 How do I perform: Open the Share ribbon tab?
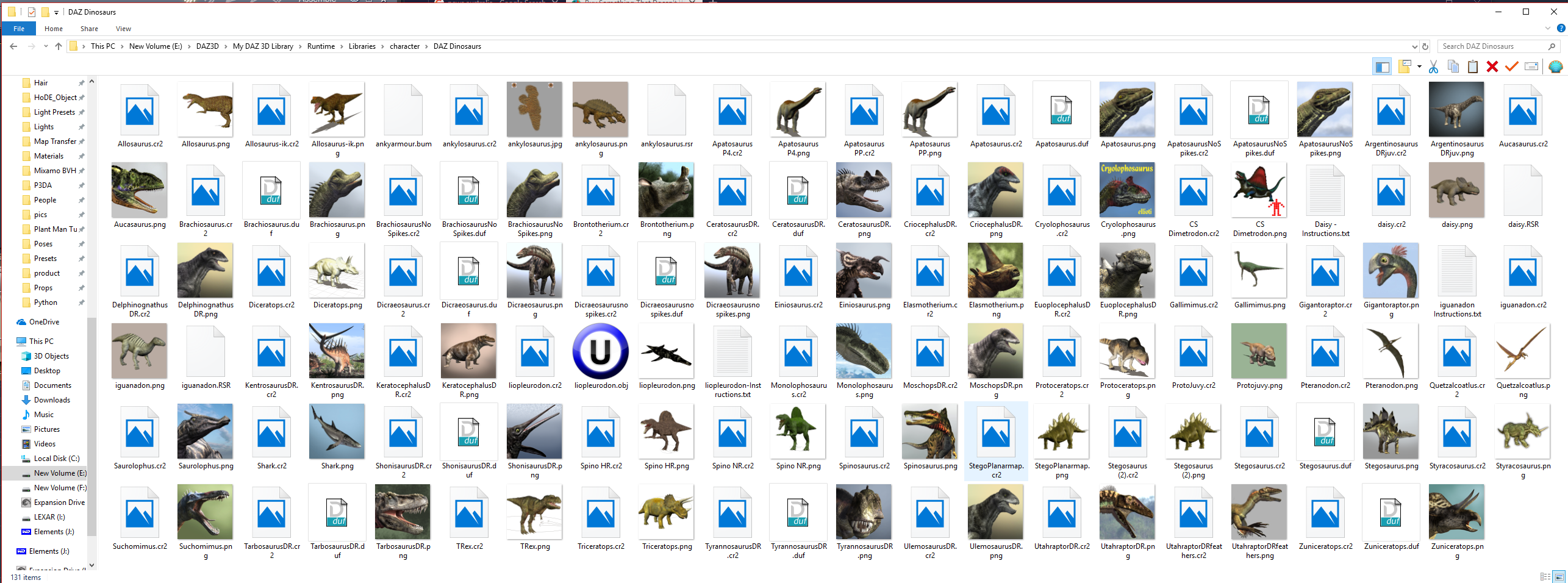(x=89, y=29)
